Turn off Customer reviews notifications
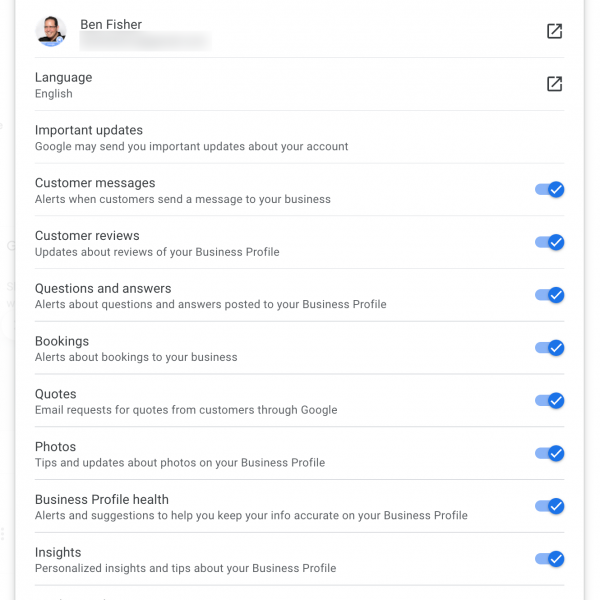 pyautogui.click(x=550, y=242)
